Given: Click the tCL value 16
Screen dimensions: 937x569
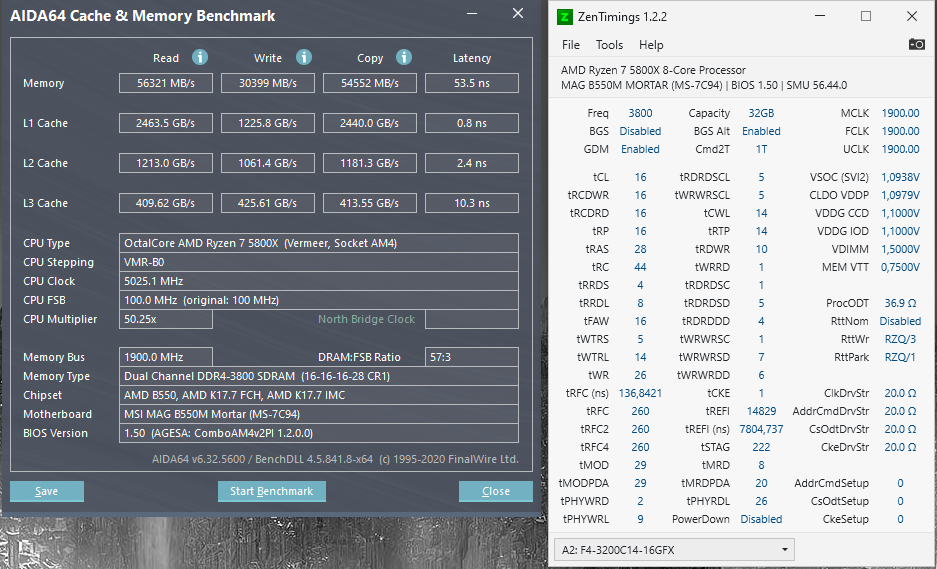Looking at the screenshot, I should click(640, 177).
